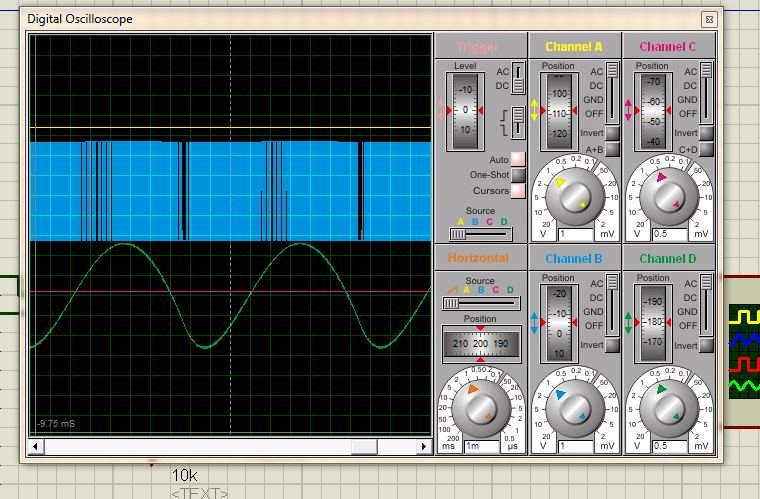Click the Trigger edge slope switch

click(x=518, y=123)
